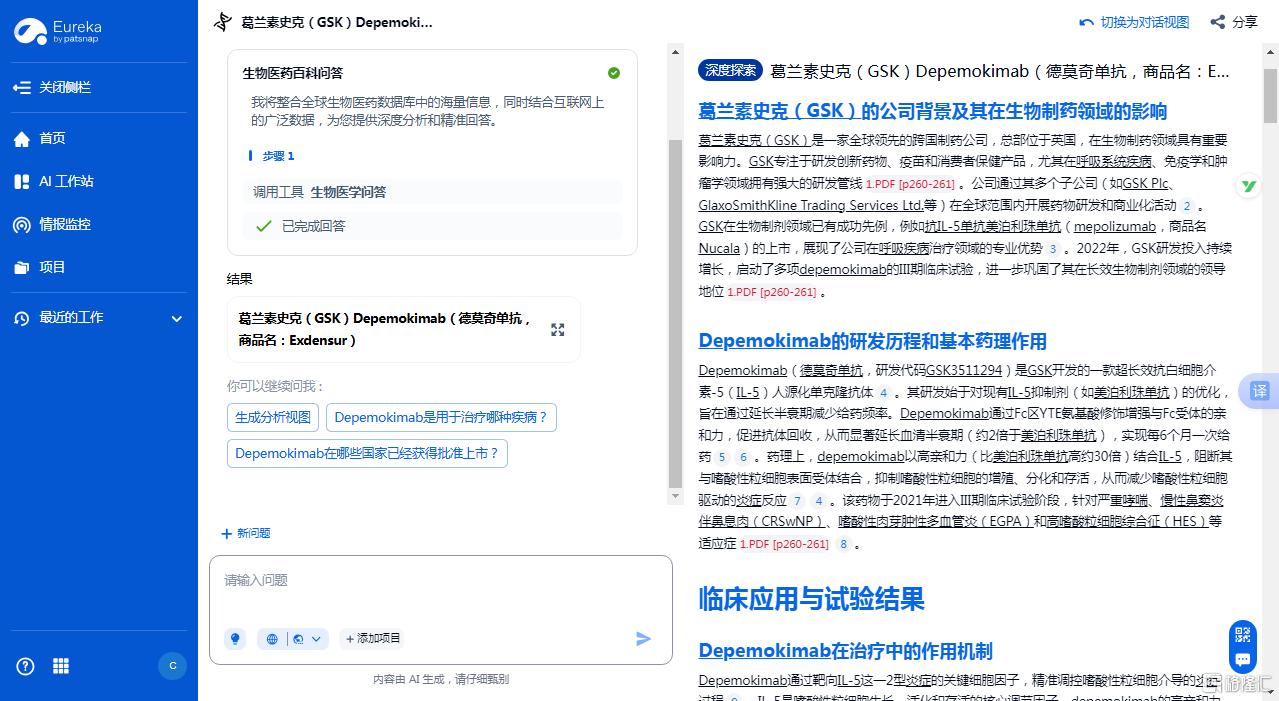This screenshot has width=1279, height=701.
Task: Click mepolizumab link in first paragraph
Action: (x=1115, y=227)
